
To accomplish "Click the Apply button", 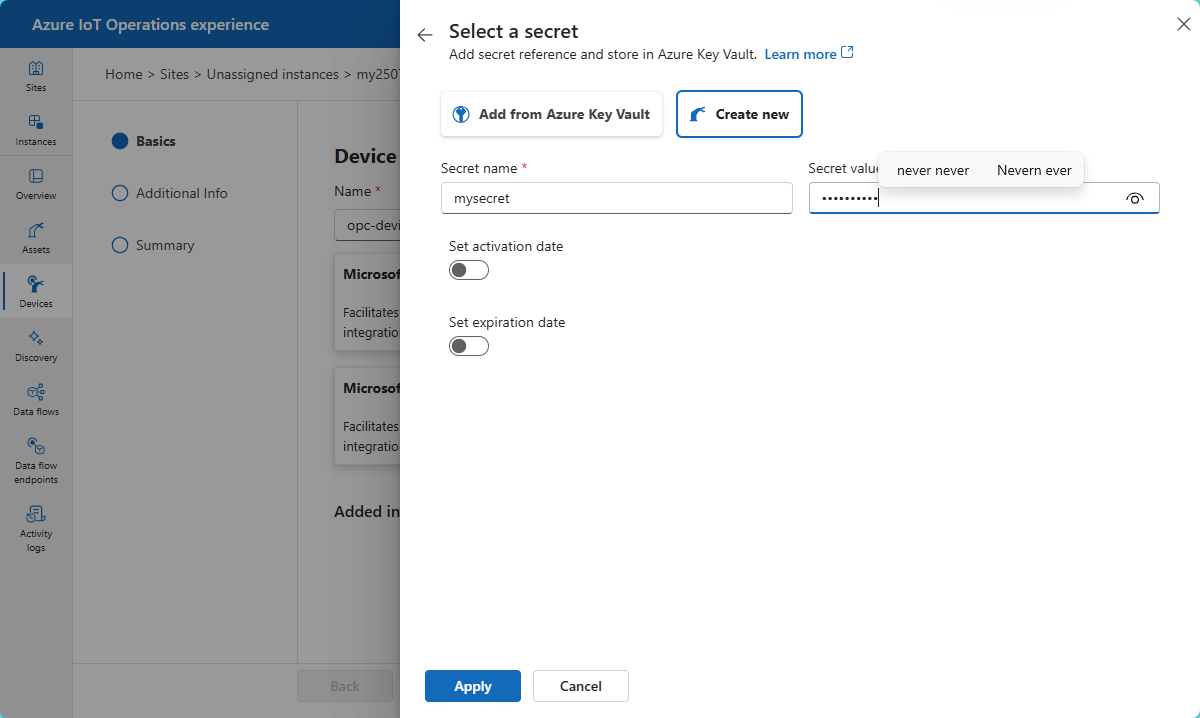I will pos(472,686).
